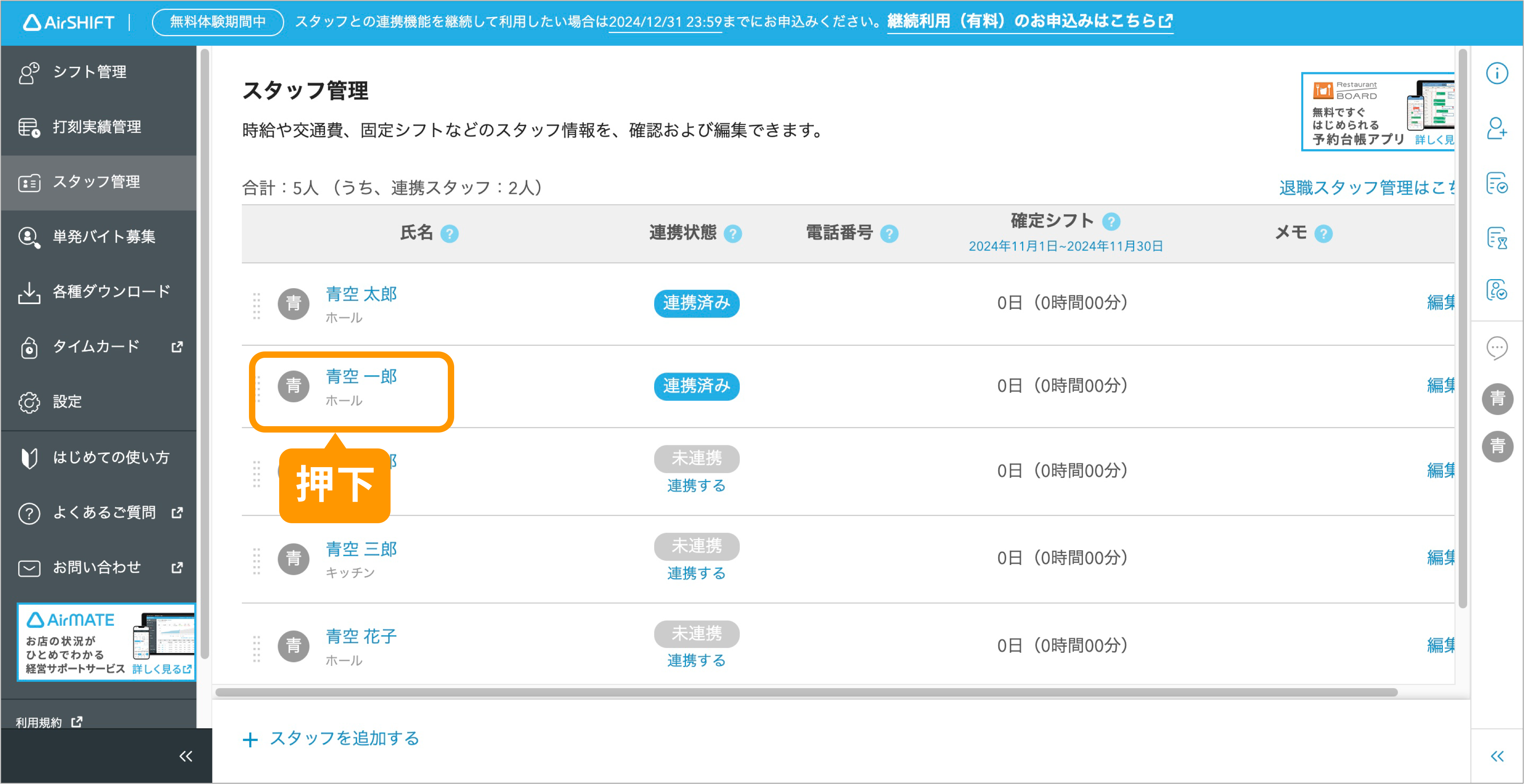Open シフト管理 in the sidebar
This screenshot has height=784, width=1524.
pyautogui.click(x=99, y=72)
